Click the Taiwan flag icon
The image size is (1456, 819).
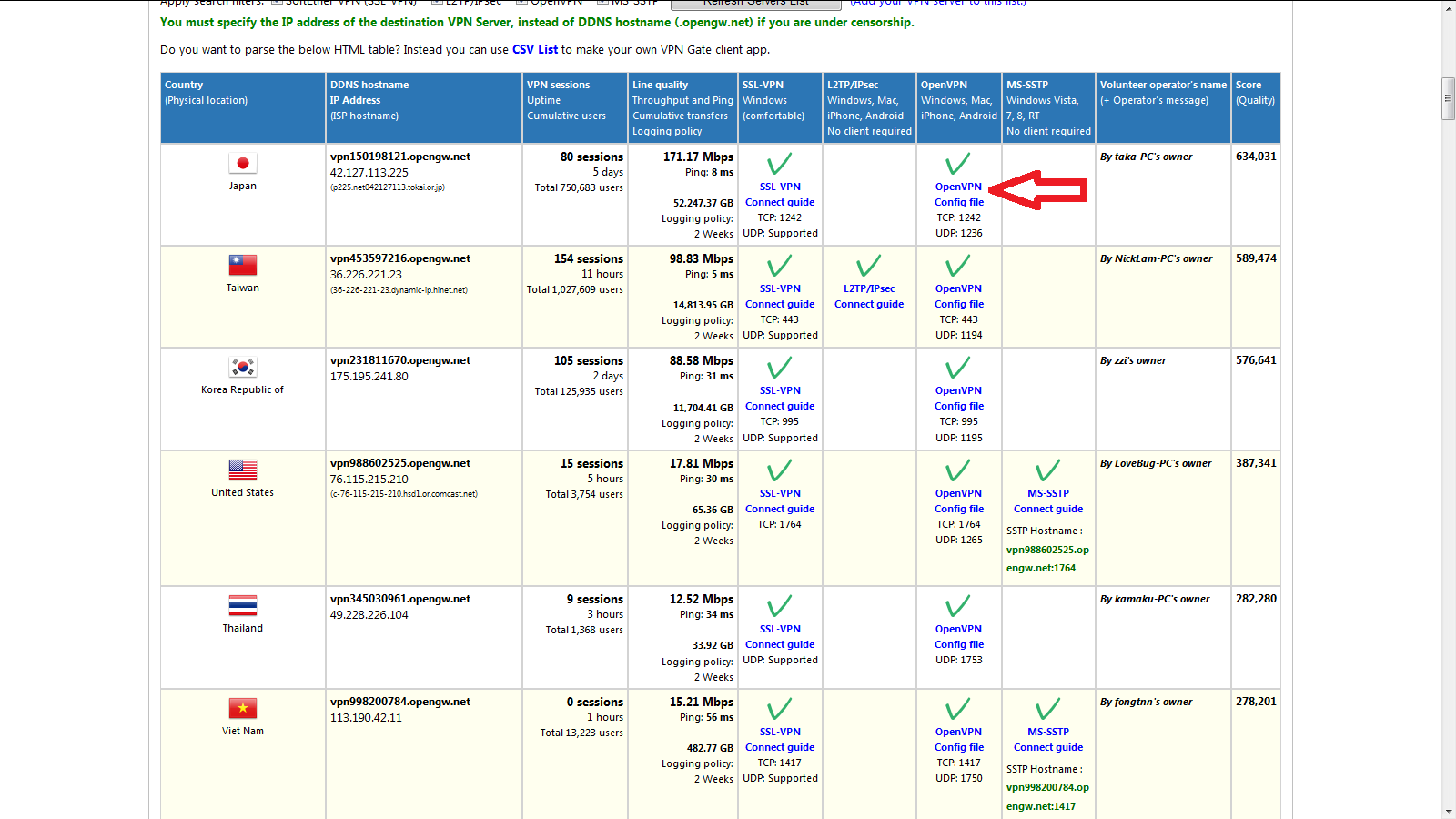coord(243,266)
